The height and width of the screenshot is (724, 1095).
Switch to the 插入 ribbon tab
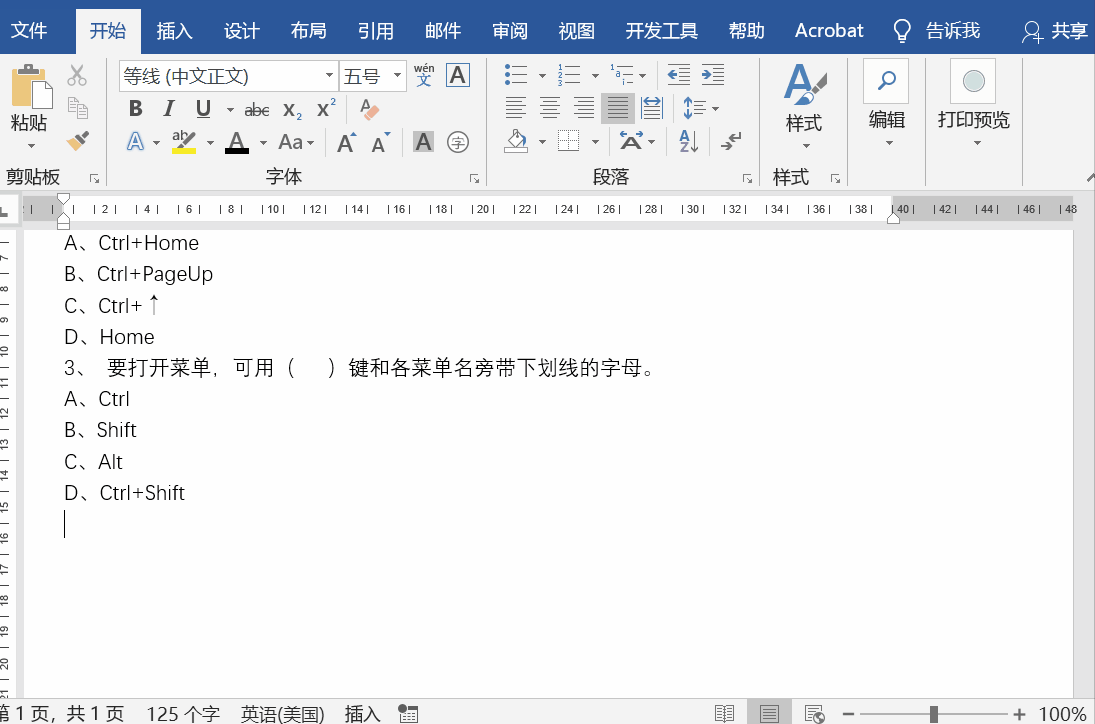175,30
